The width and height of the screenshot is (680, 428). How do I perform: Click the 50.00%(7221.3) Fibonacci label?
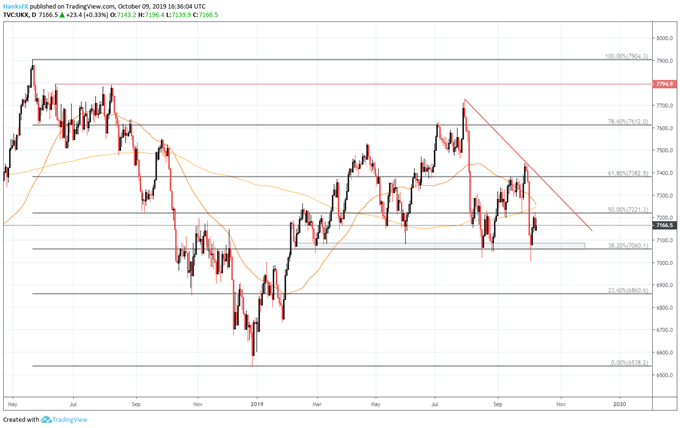point(628,209)
